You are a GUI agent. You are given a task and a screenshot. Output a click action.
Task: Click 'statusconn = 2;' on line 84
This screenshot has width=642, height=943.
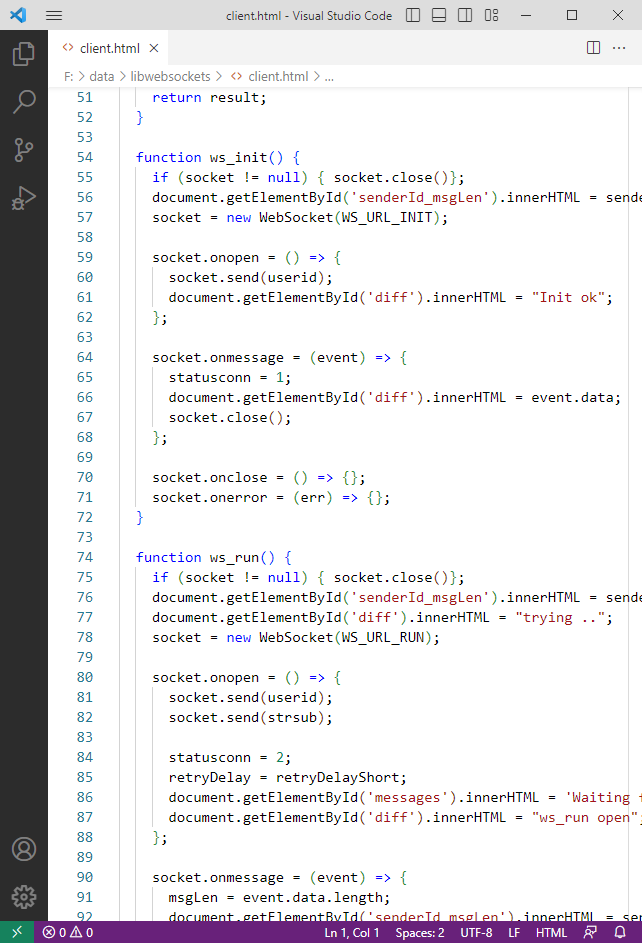click(x=230, y=757)
